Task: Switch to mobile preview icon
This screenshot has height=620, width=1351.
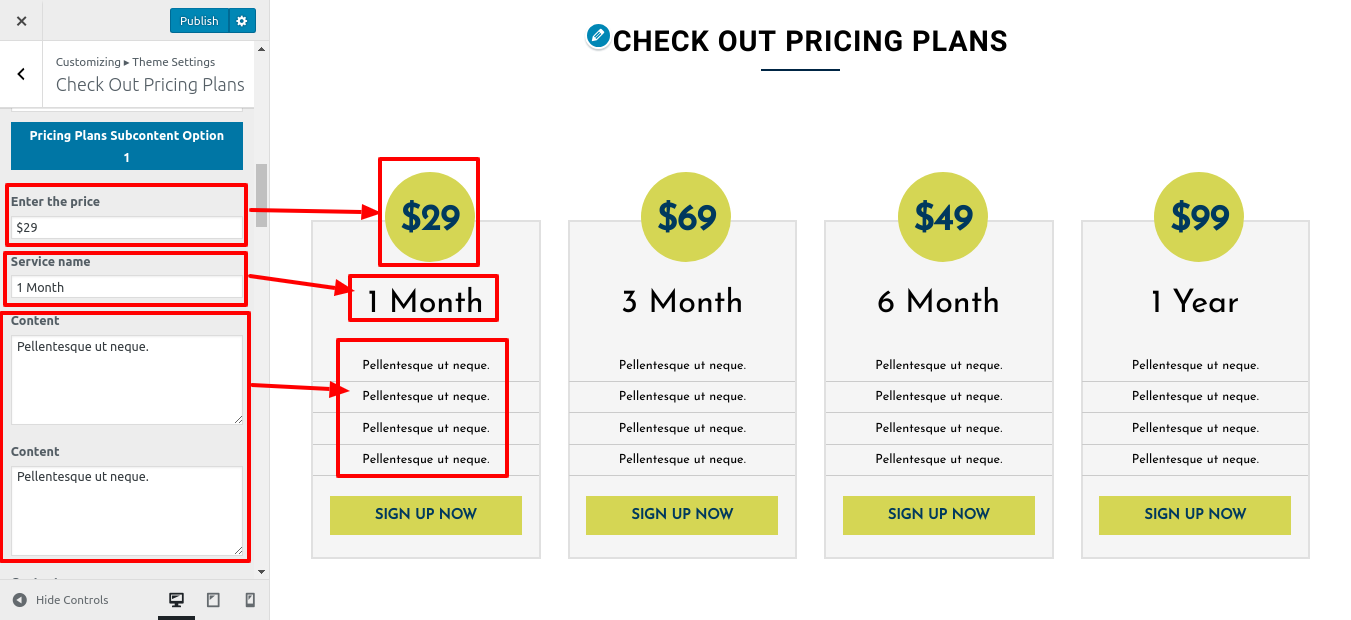Action: 250,600
